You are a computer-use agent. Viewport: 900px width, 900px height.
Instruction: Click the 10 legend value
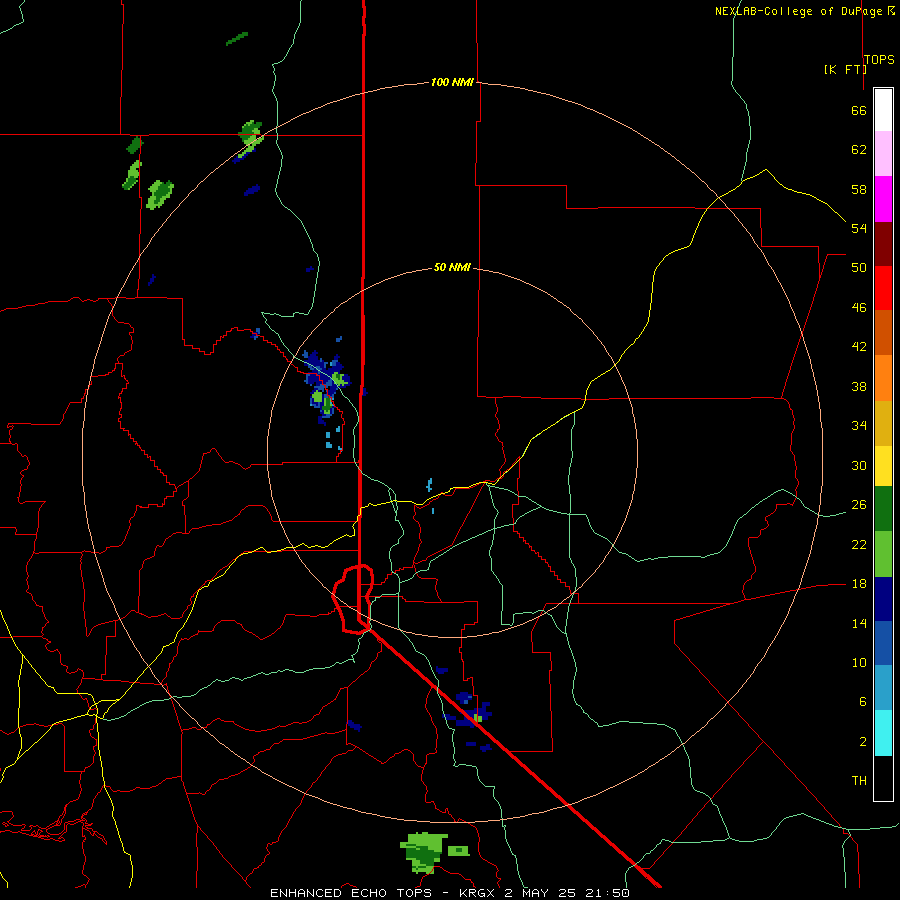click(859, 662)
